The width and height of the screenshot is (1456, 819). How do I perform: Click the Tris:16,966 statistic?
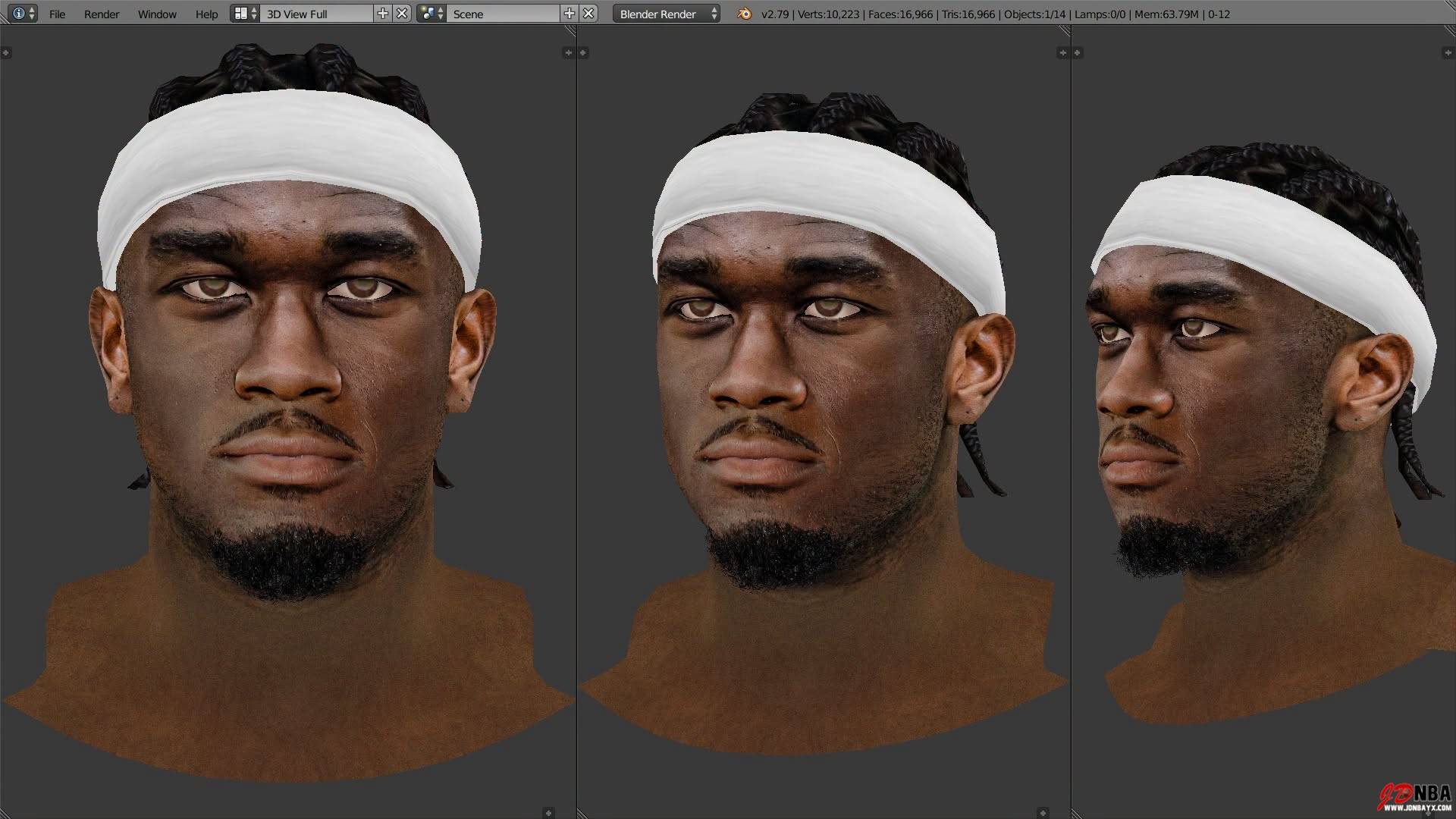(968, 14)
